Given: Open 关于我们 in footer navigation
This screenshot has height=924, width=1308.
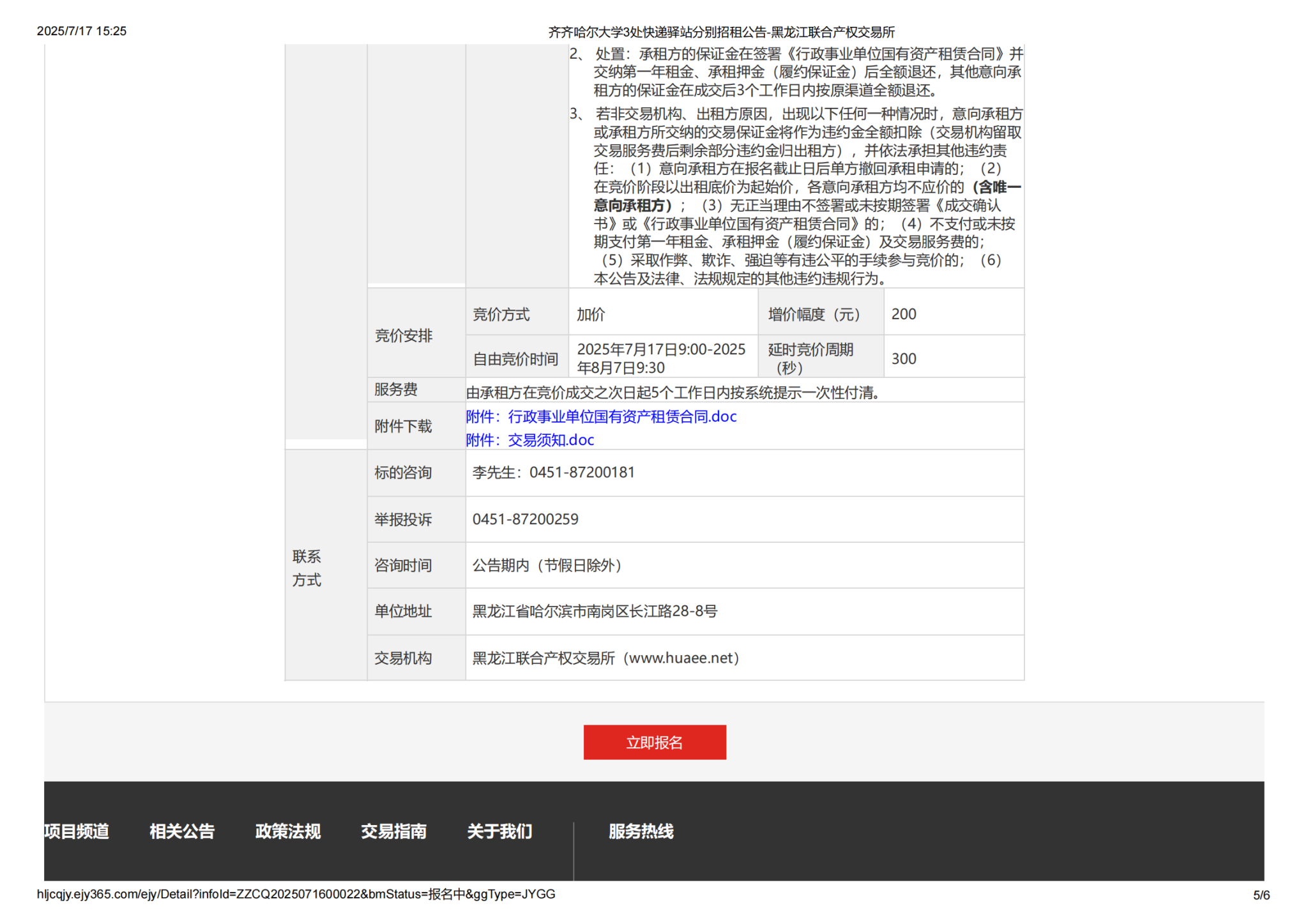Looking at the screenshot, I should [x=499, y=831].
